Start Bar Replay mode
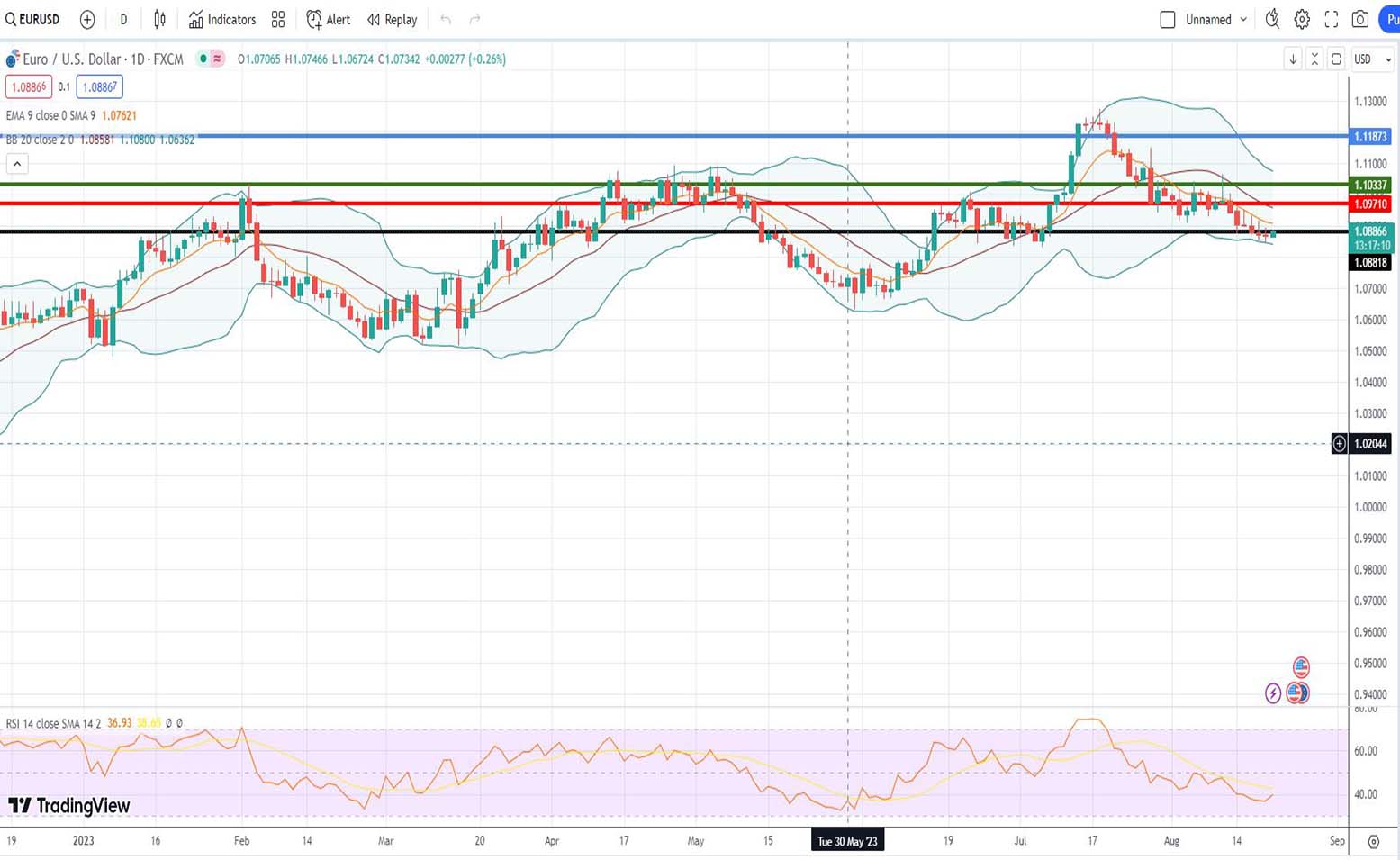The height and width of the screenshot is (860, 1400). click(x=393, y=20)
